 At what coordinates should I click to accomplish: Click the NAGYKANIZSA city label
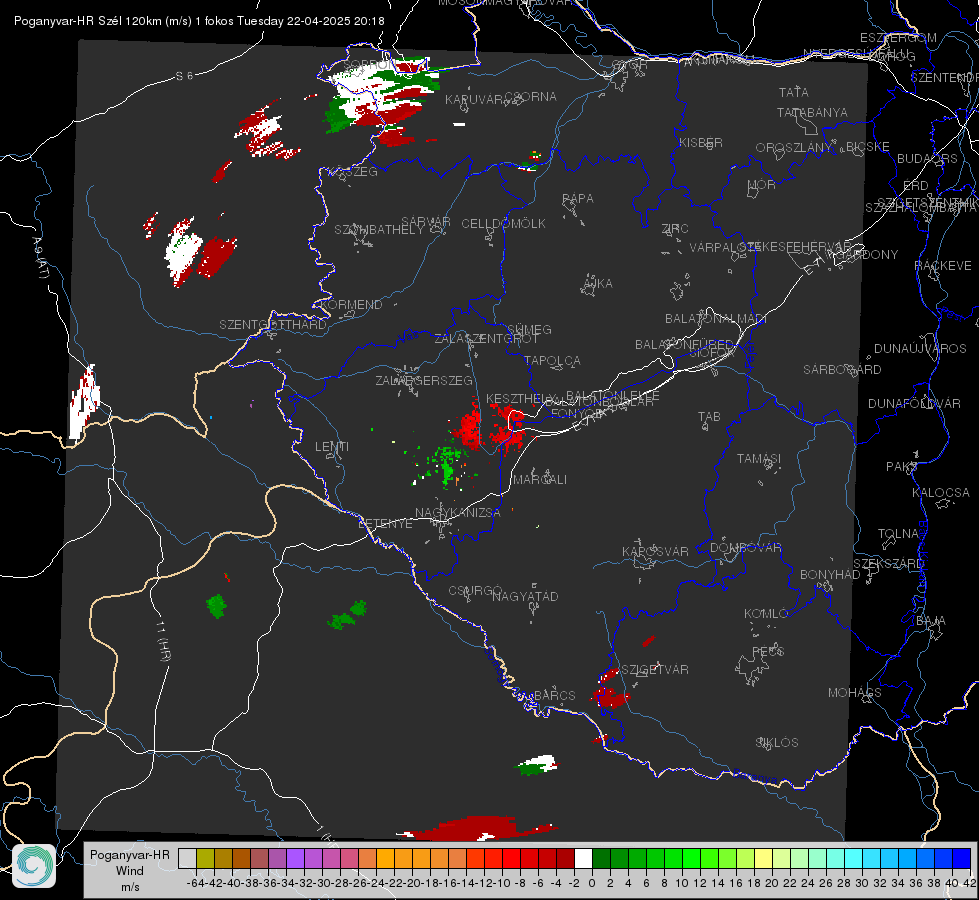tap(458, 513)
